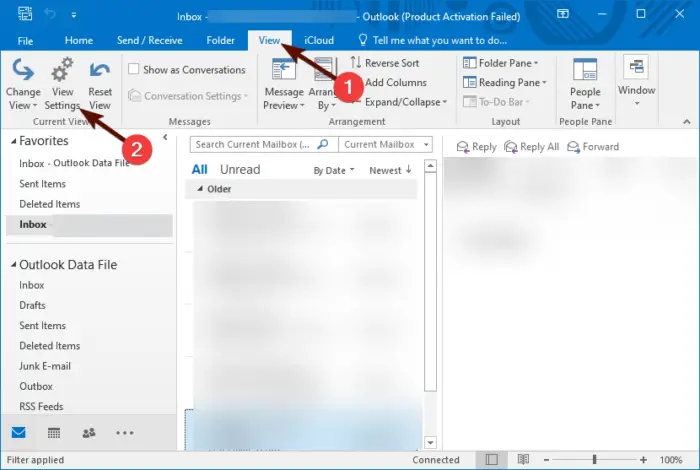This screenshot has height=470, width=700.
Task: Click Add Columns in Arrangement group
Action: (x=396, y=83)
